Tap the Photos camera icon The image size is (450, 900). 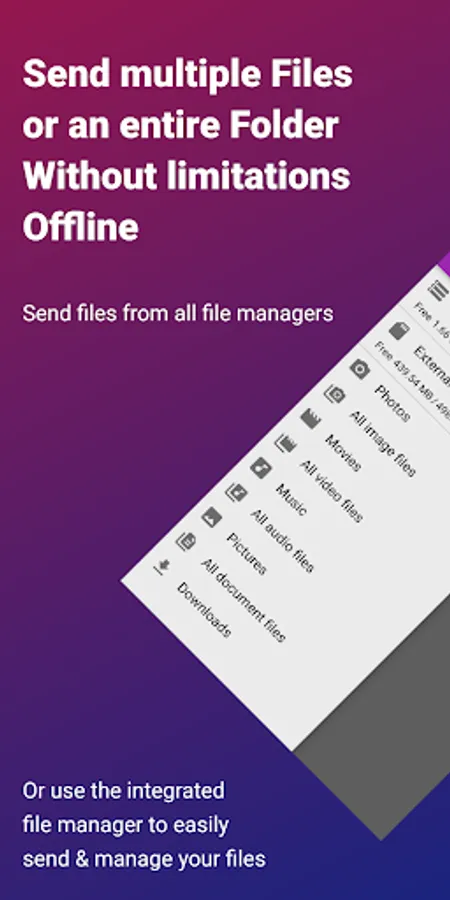pyautogui.click(x=360, y=369)
